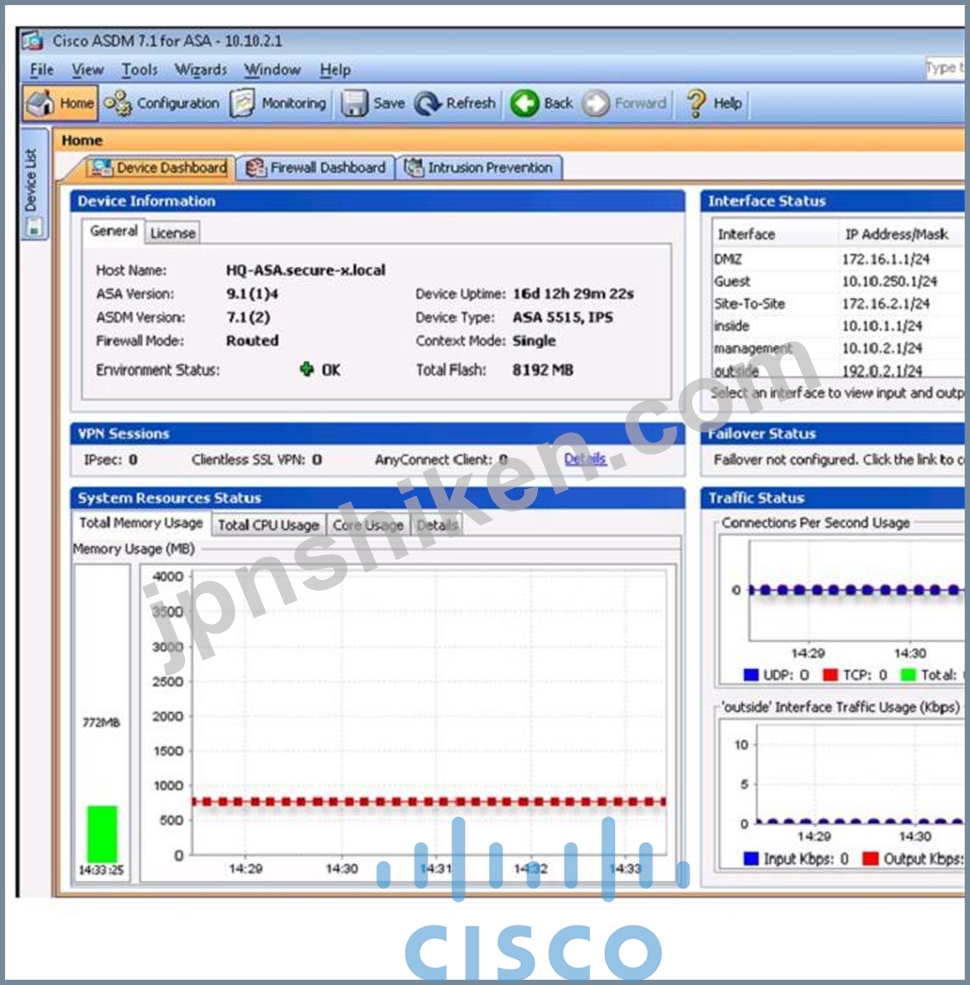Click the Failover not configured message

coord(839,459)
